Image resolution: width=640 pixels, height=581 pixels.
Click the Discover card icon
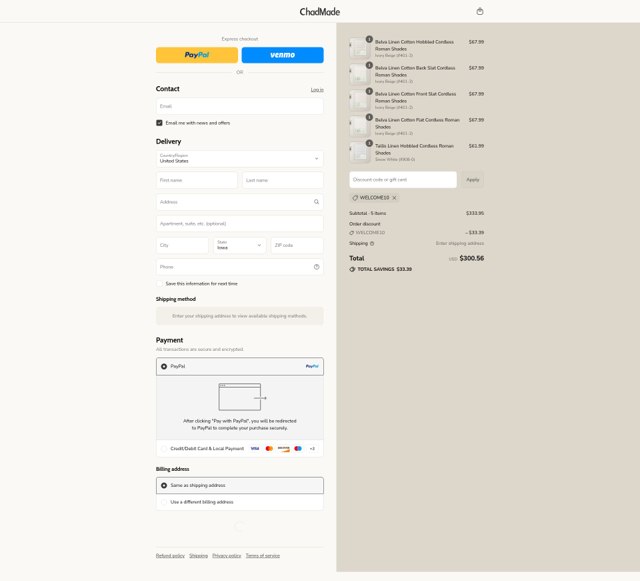(x=284, y=448)
